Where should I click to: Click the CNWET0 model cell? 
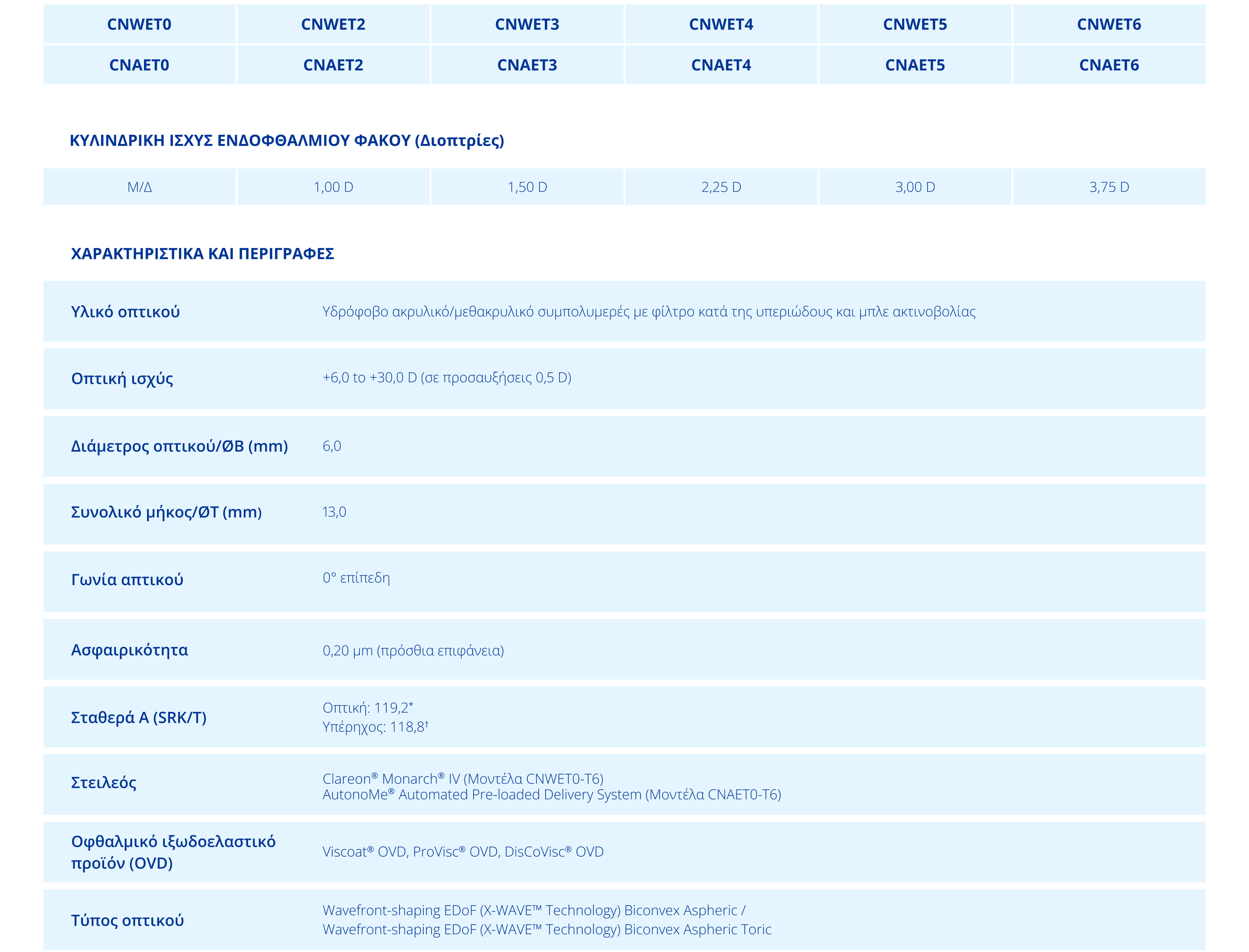[139, 24]
